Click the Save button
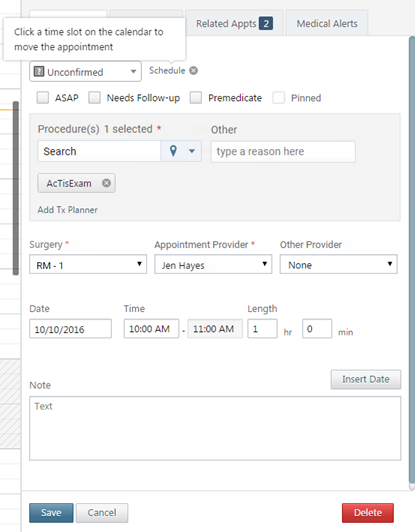 tap(51, 513)
